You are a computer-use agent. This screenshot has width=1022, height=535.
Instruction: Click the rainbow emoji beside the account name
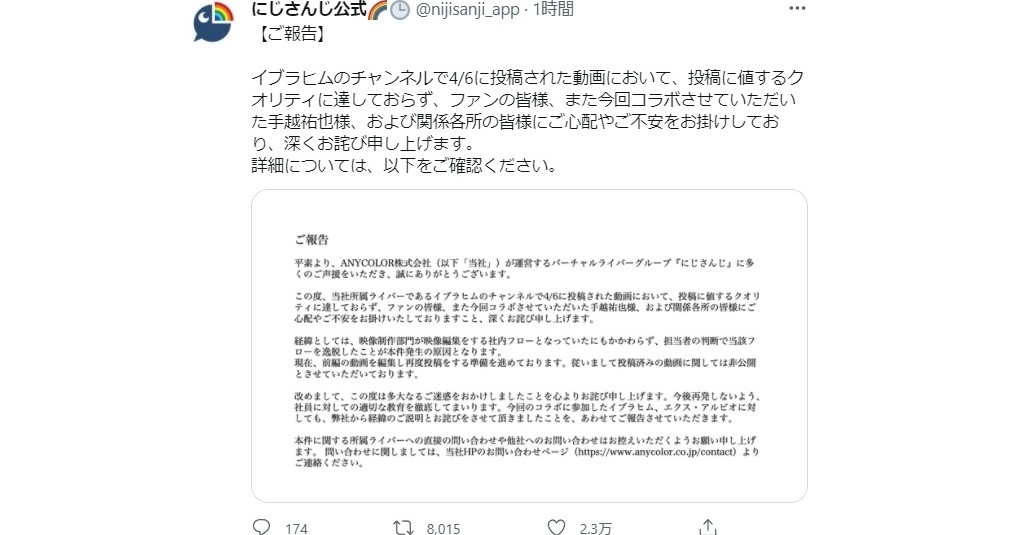pos(377,11)
